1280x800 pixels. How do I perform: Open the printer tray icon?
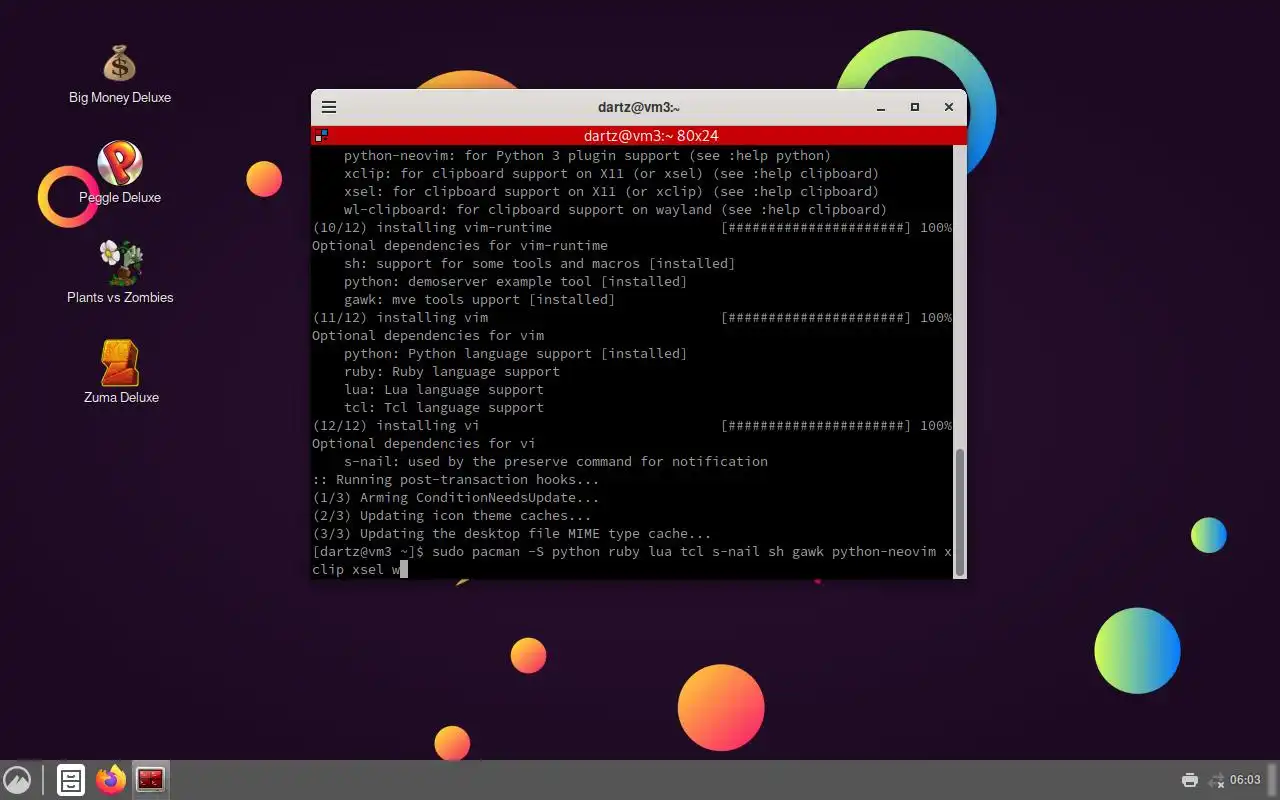pos(1189,780)
